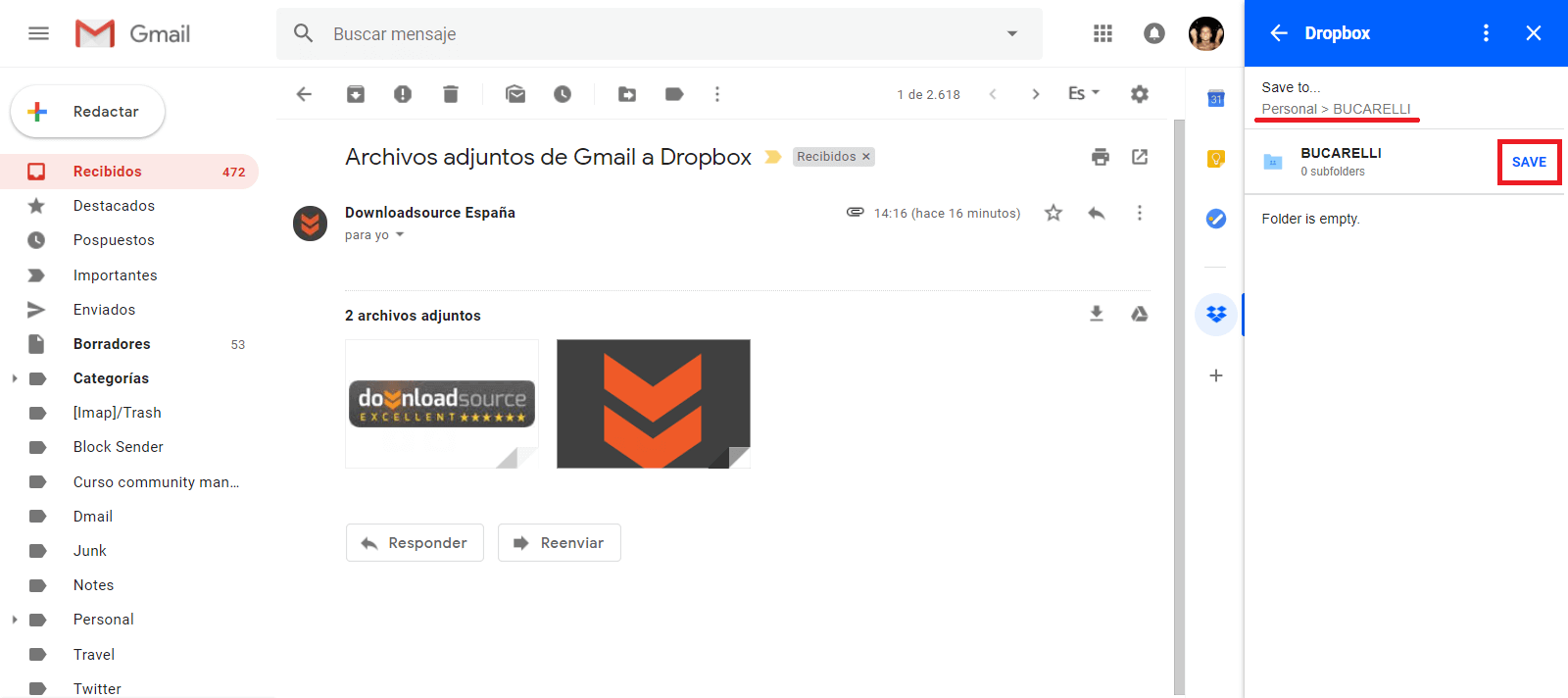The width and height of the screenshot is (1568, 698).
Task: Open search options dropdown arrow
Action: (x=1012, y=33)
